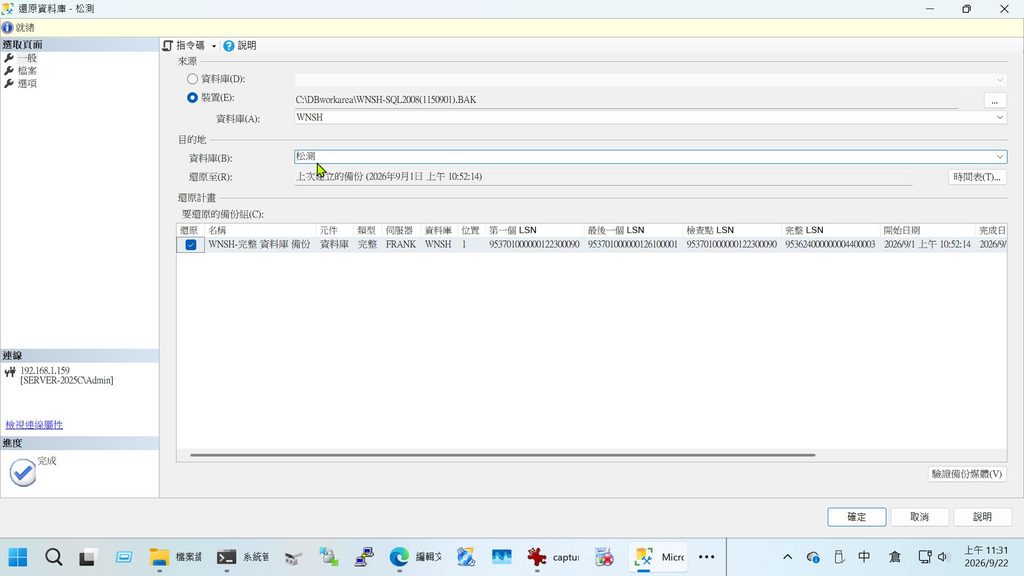Open the 選項 page
Image resolution: width=1024 pixels, height=576 pixels.
tap(27, 84)
